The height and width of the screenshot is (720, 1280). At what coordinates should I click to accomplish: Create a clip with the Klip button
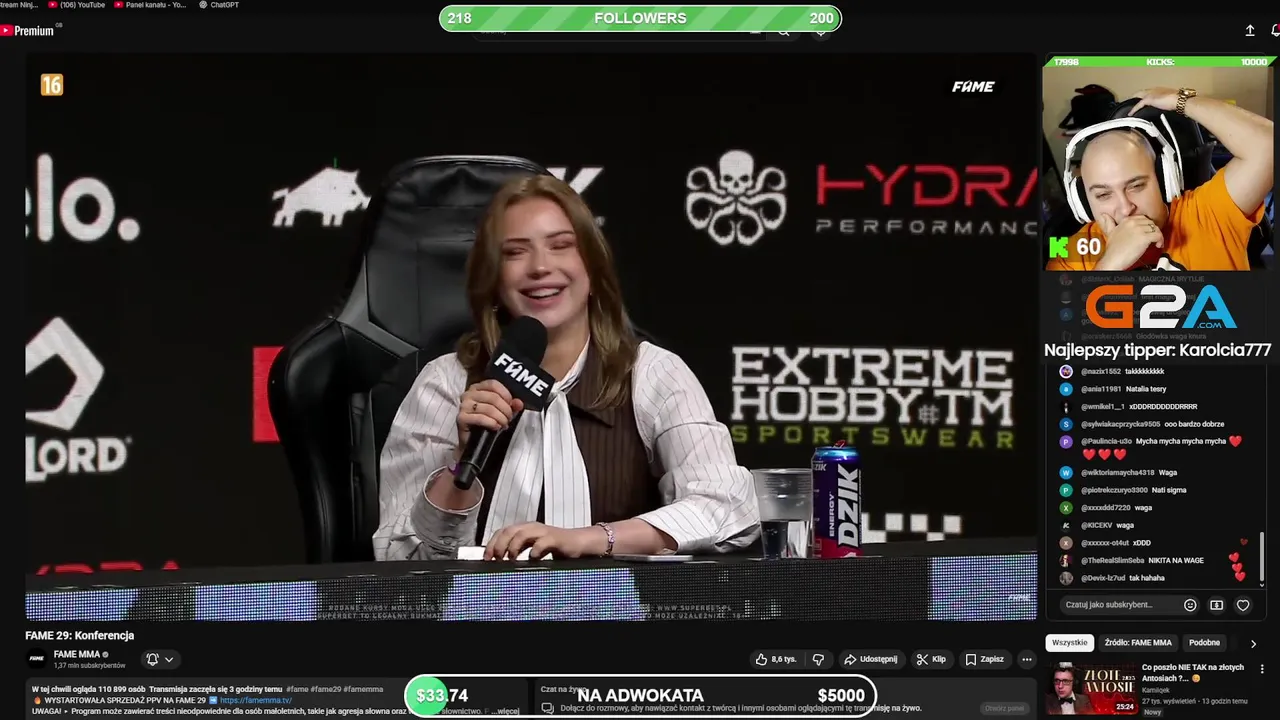(931, 659)
